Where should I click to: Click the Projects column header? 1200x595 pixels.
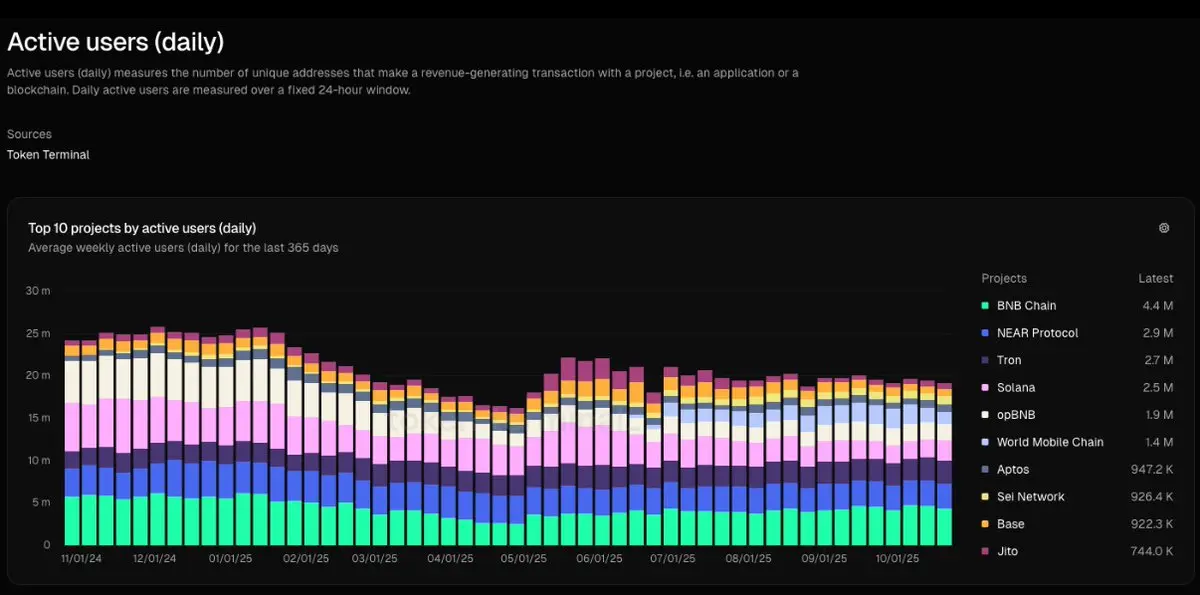(x=1004, y=279)
